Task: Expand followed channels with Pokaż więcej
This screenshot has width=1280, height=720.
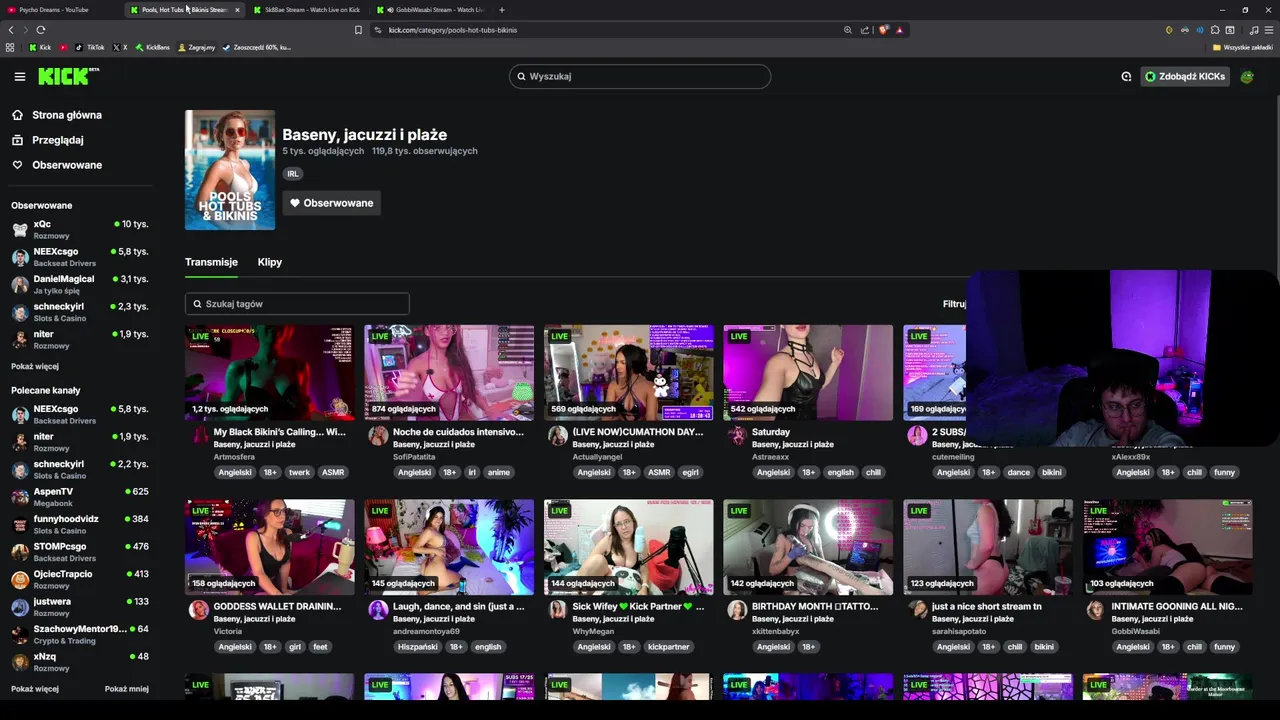Action: (35, 366)
